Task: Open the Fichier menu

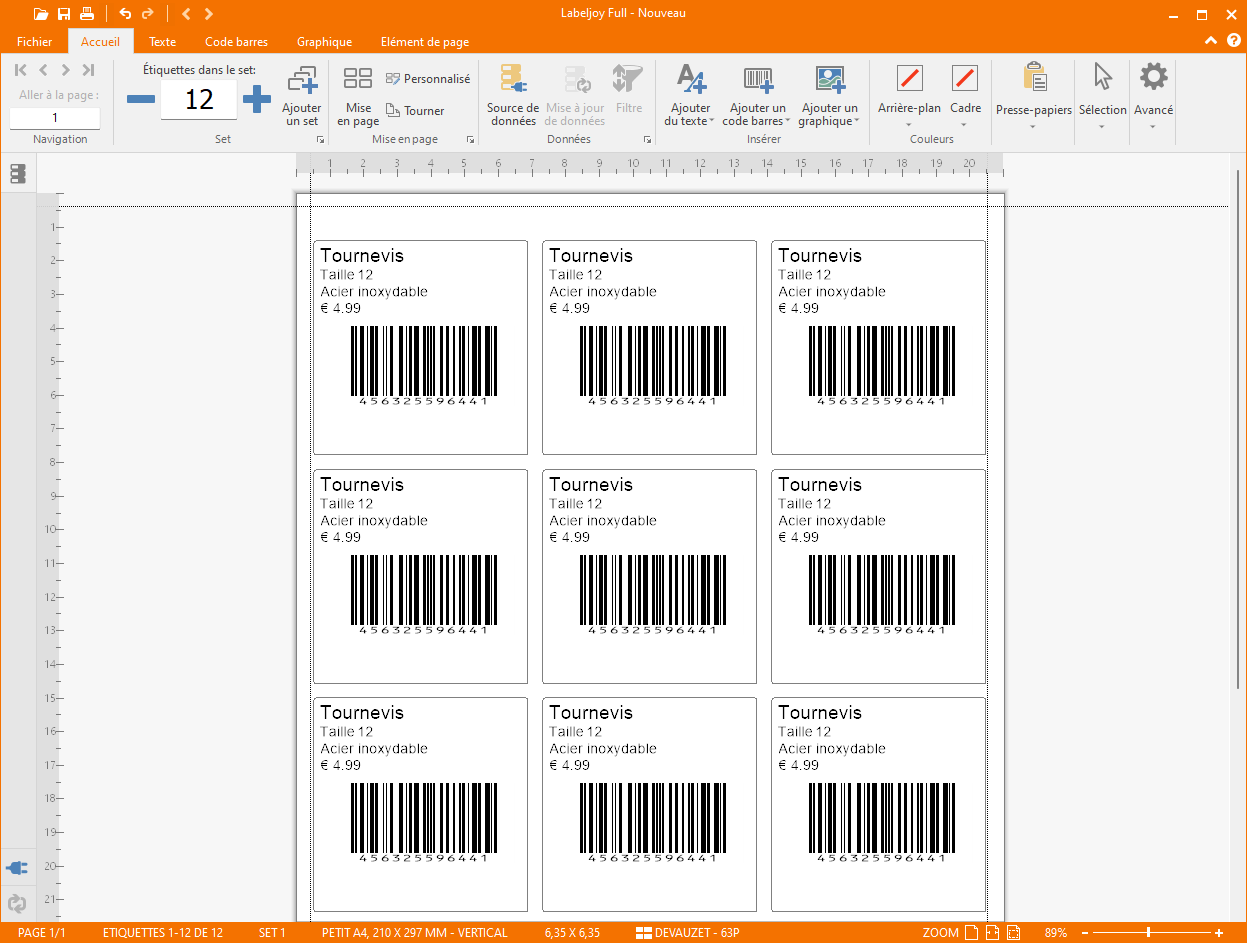Action: coord(34,42)
